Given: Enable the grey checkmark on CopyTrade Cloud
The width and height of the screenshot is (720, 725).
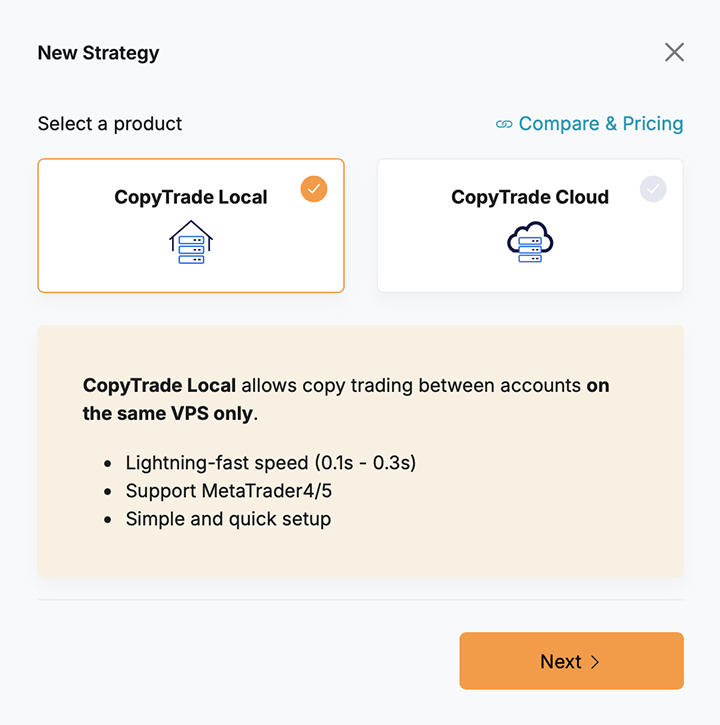Looking at the screenshot, I should pos(653,189).
